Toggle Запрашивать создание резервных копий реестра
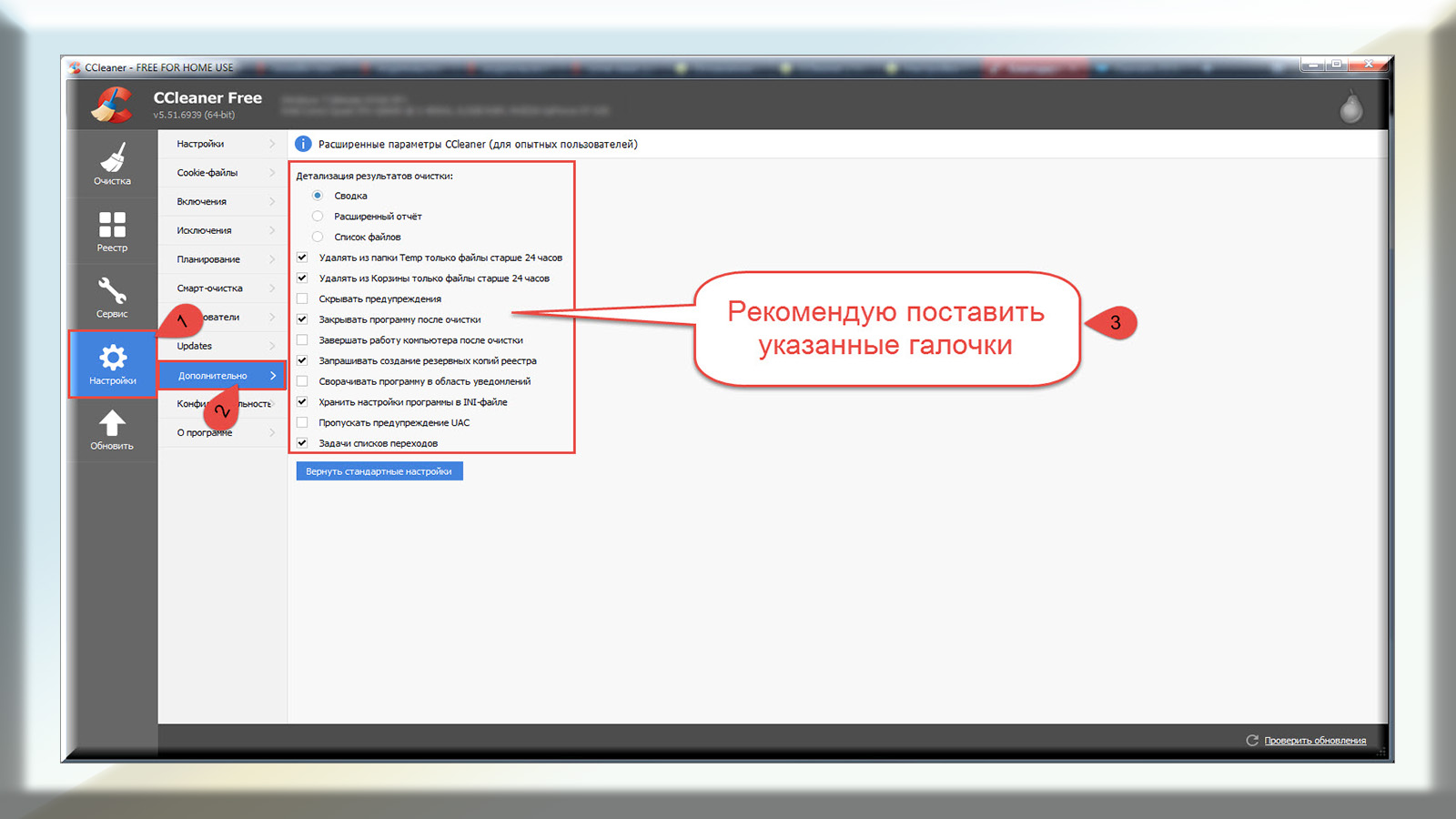 tap(302, 360)
